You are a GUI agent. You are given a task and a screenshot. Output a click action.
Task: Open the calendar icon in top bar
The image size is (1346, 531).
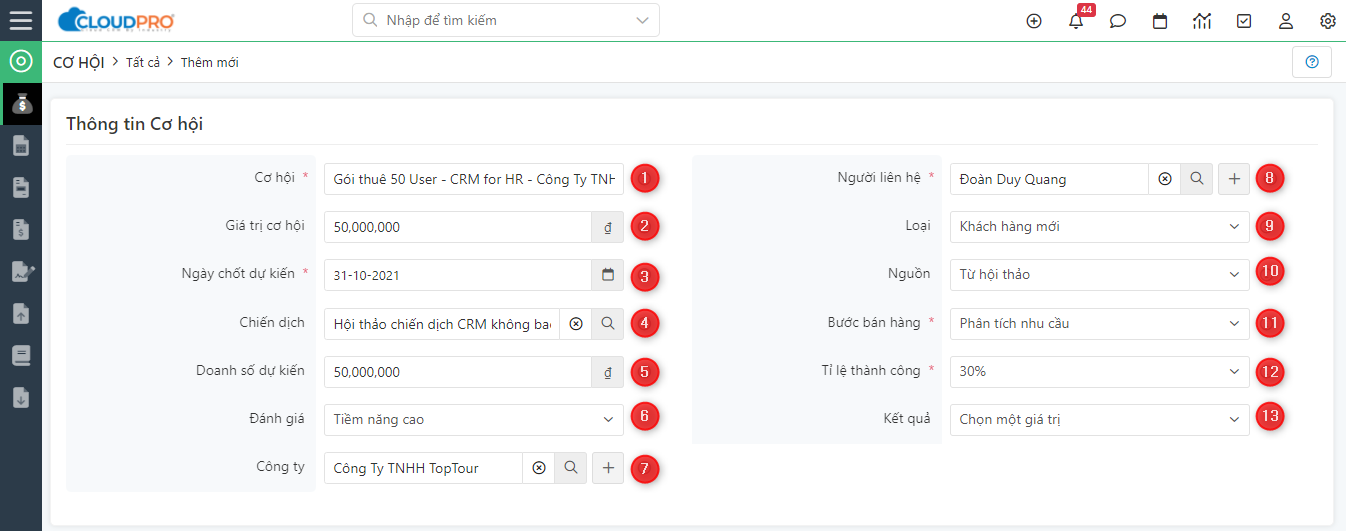(x=1160, y=21)
